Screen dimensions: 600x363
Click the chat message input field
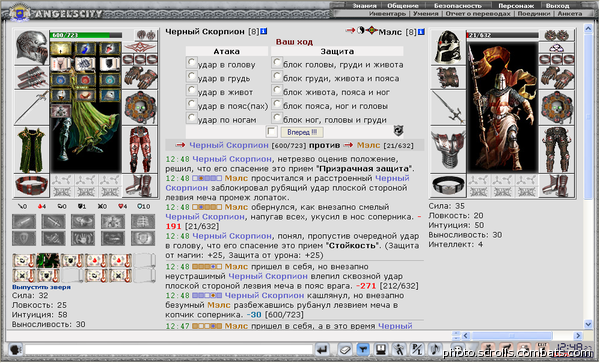[x=168, y=349]
